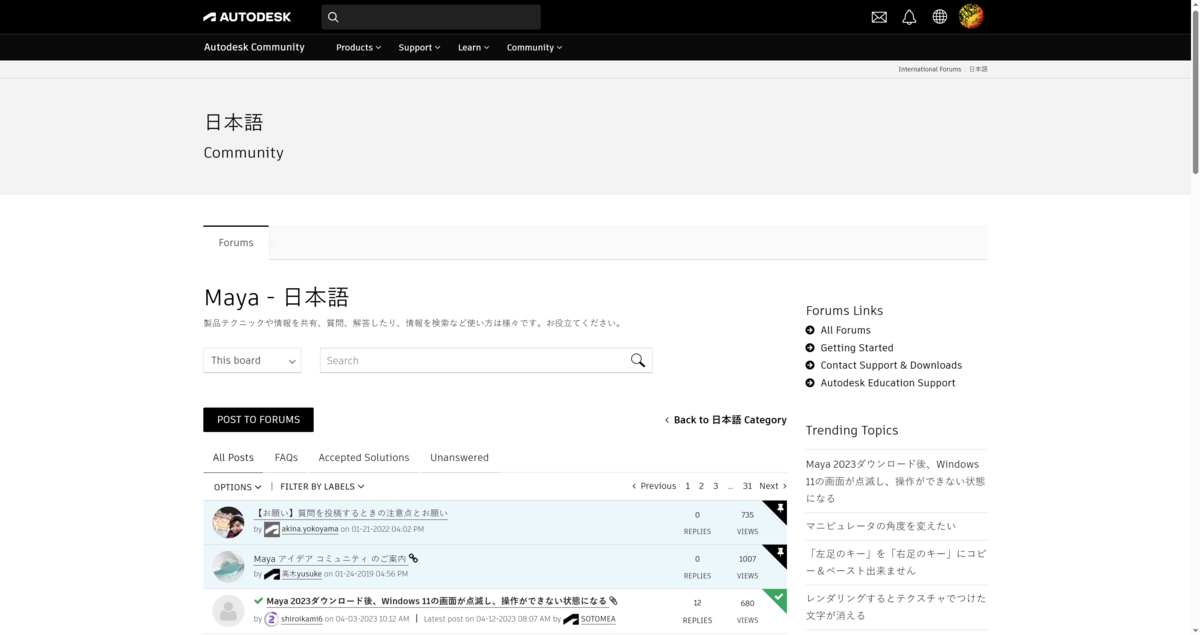
Task: Open 高木yusuke's profile link
Action: click(x=302, y=574)
